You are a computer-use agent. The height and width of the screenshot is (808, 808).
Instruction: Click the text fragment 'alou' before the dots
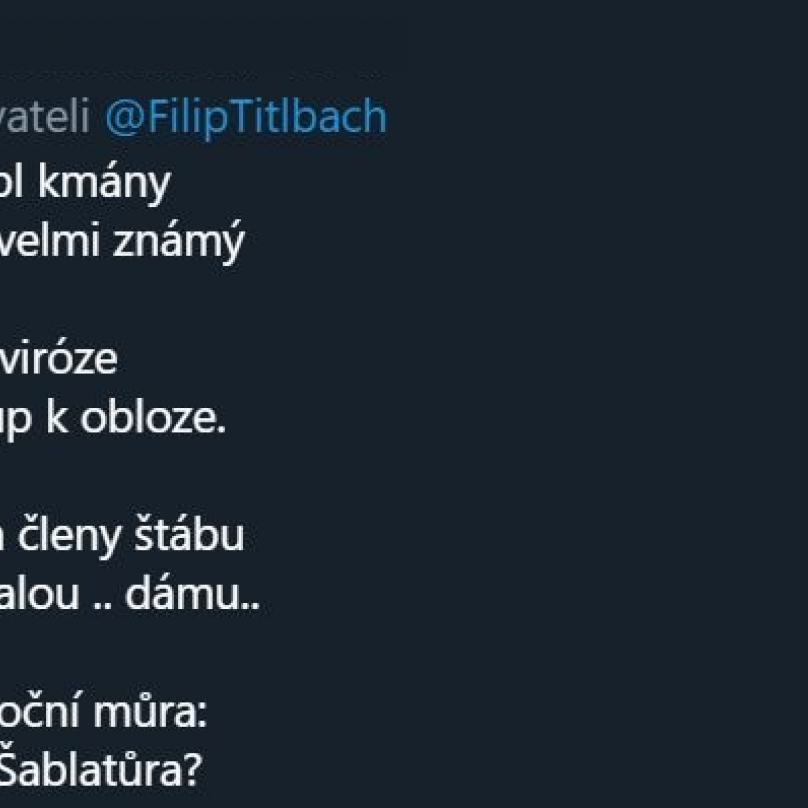click(40, 595)
